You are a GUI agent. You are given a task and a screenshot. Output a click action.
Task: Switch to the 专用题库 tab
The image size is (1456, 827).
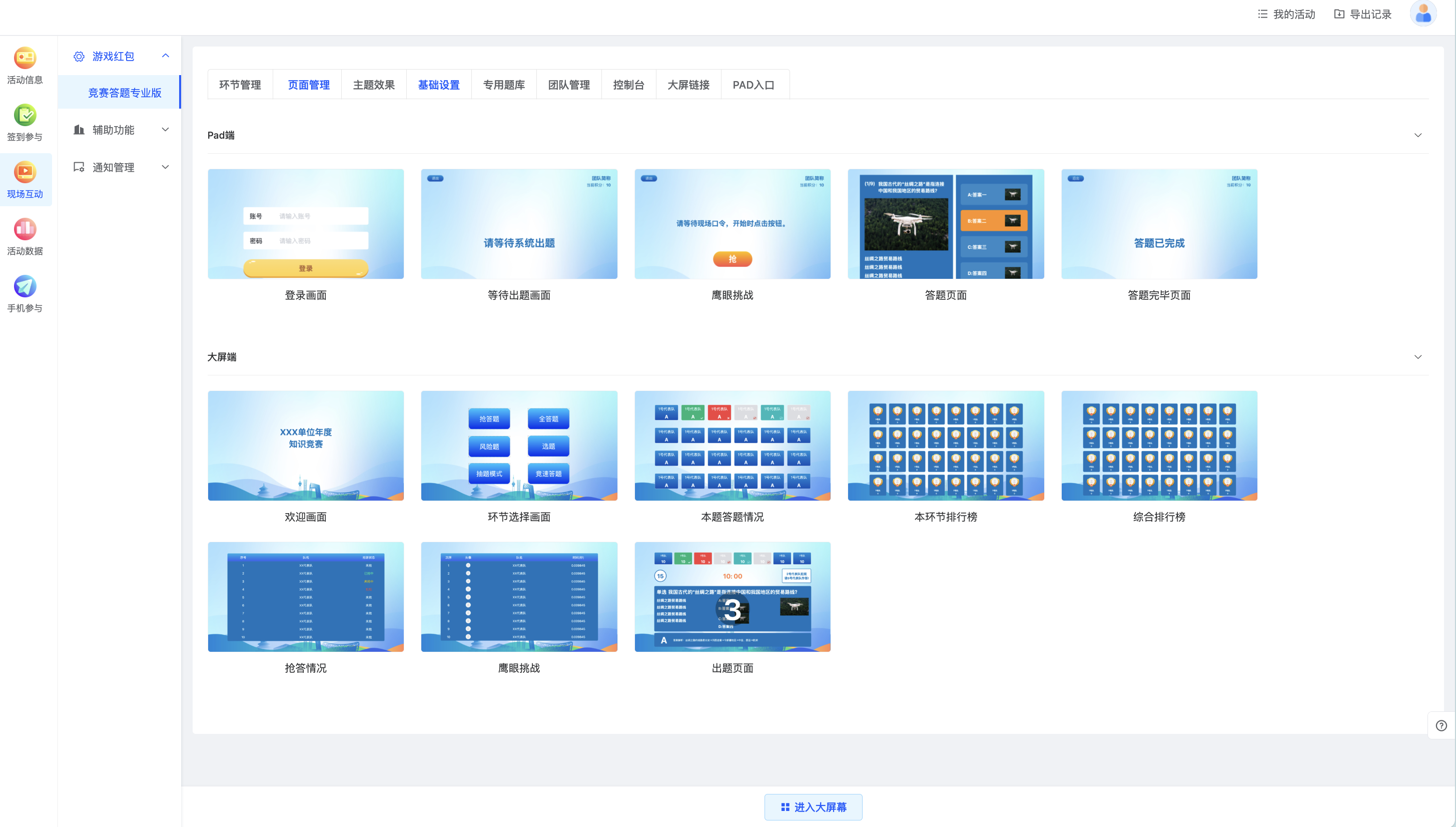(x=503, y=85)
